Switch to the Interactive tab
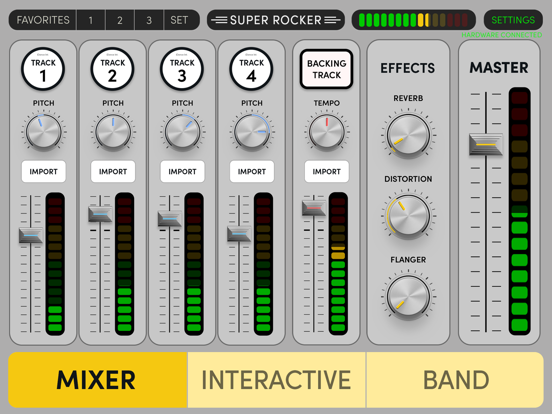Image resolution: width=552 pixels, height=414 pixels. (x=276, y=380)
